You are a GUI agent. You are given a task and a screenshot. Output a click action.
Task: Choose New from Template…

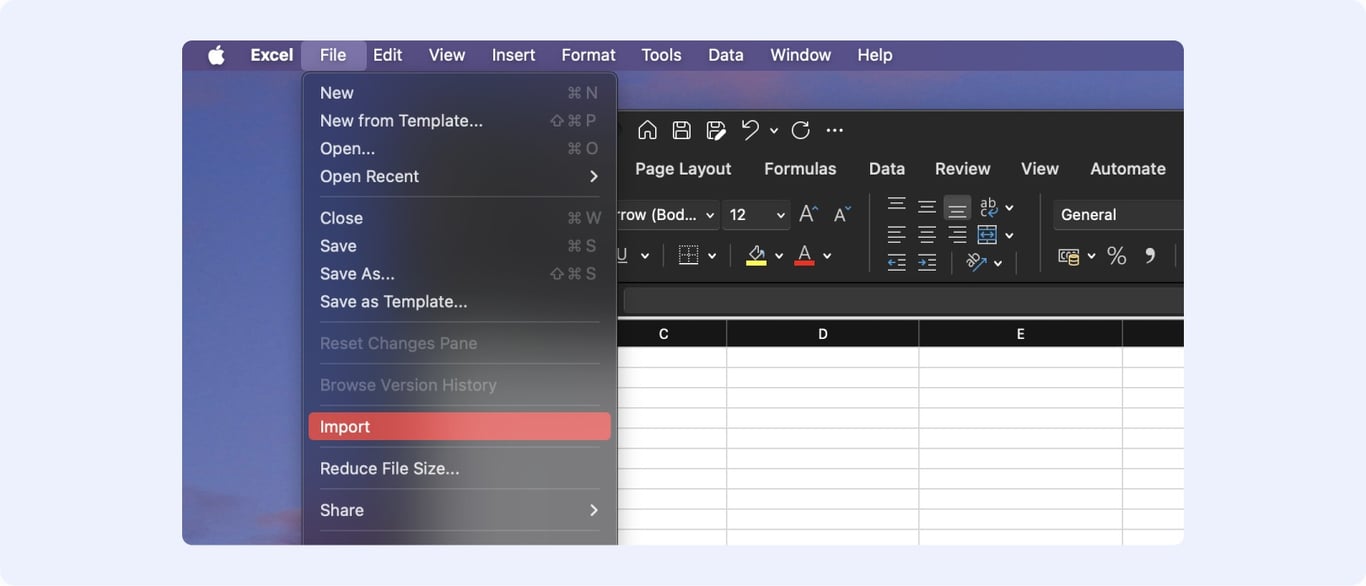point(459,121)
